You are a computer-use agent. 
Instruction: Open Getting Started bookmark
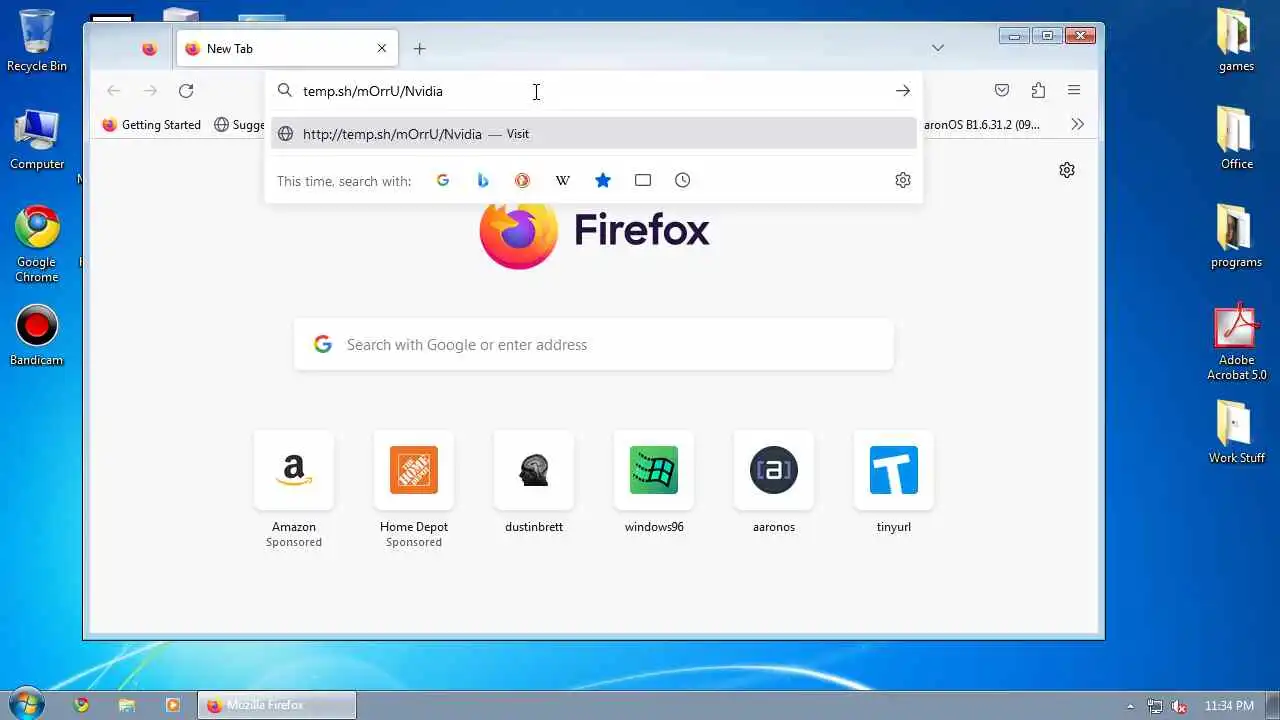152,125
